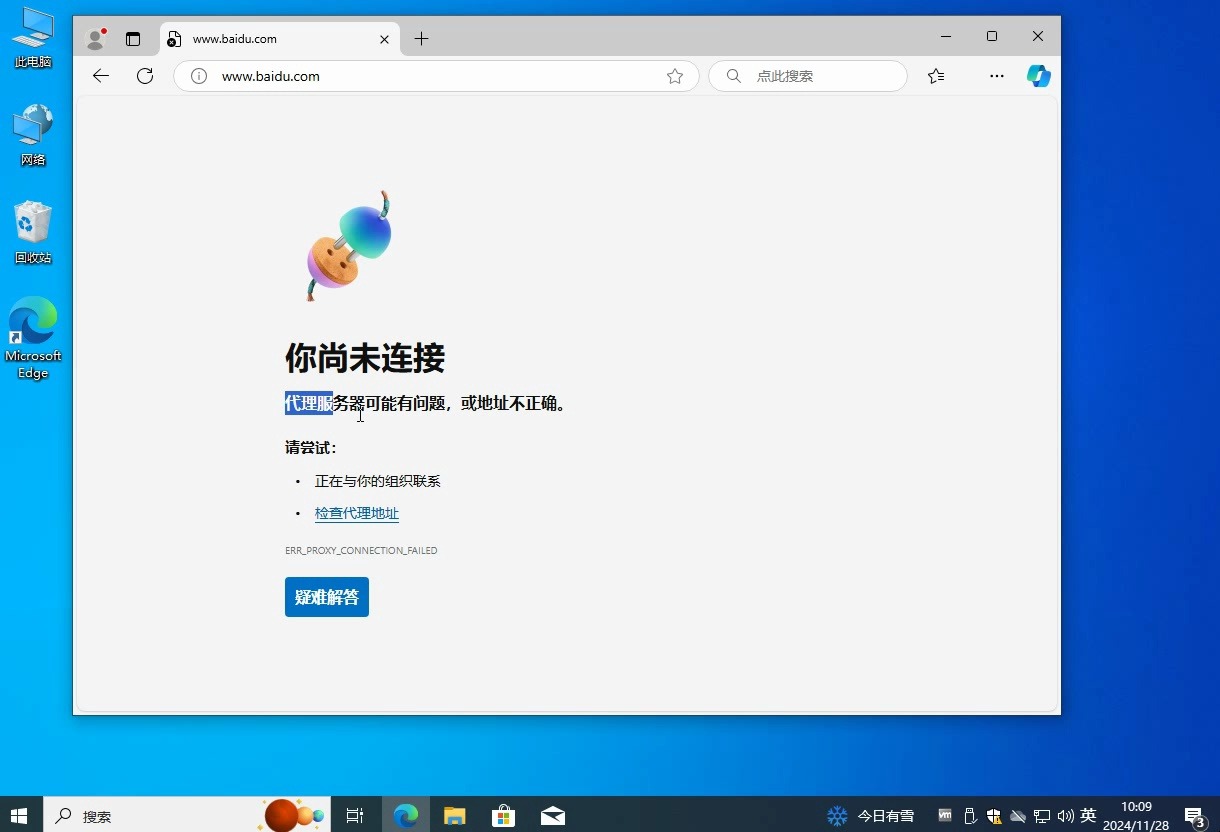Switch input language indicator 英
Screen dimensions: 1220x832
(1088, 816)
